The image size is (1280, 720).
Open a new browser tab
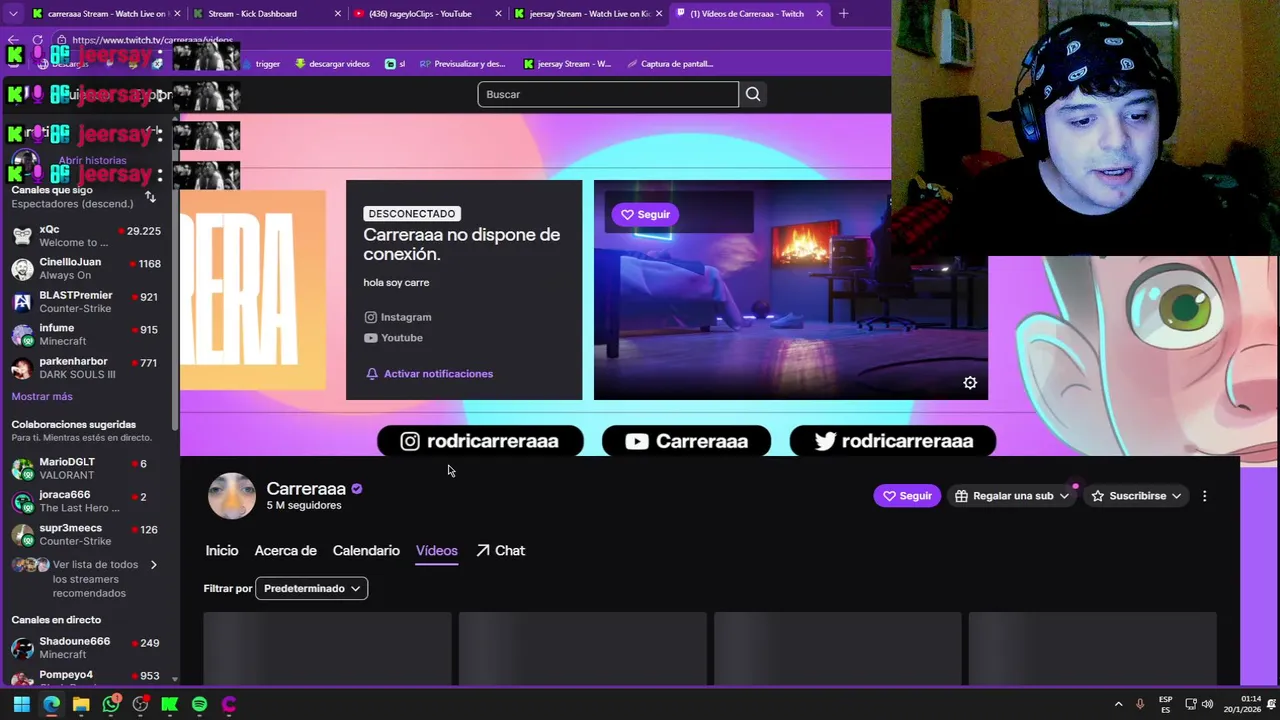pyautogui.click(x=843, y=14)
